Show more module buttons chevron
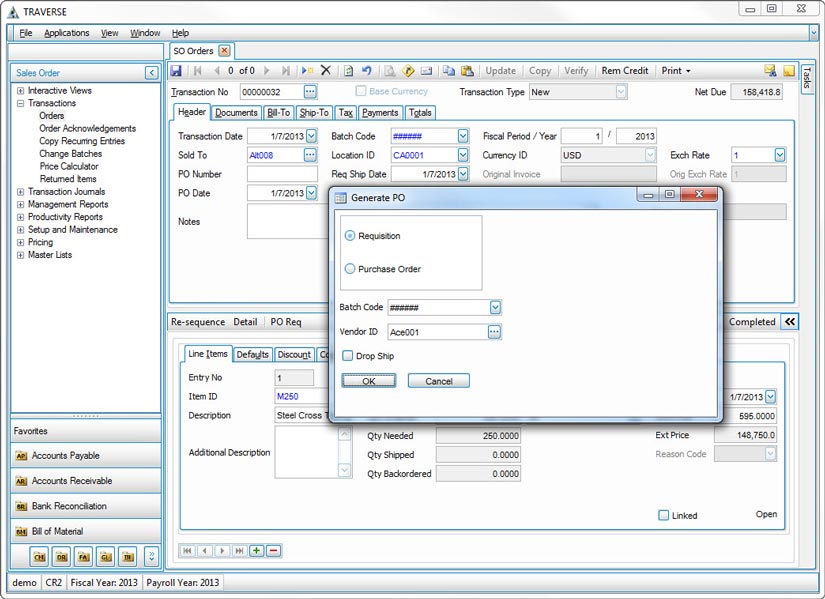This screenshot has width=825, height=599. click(x=152, y=556)
